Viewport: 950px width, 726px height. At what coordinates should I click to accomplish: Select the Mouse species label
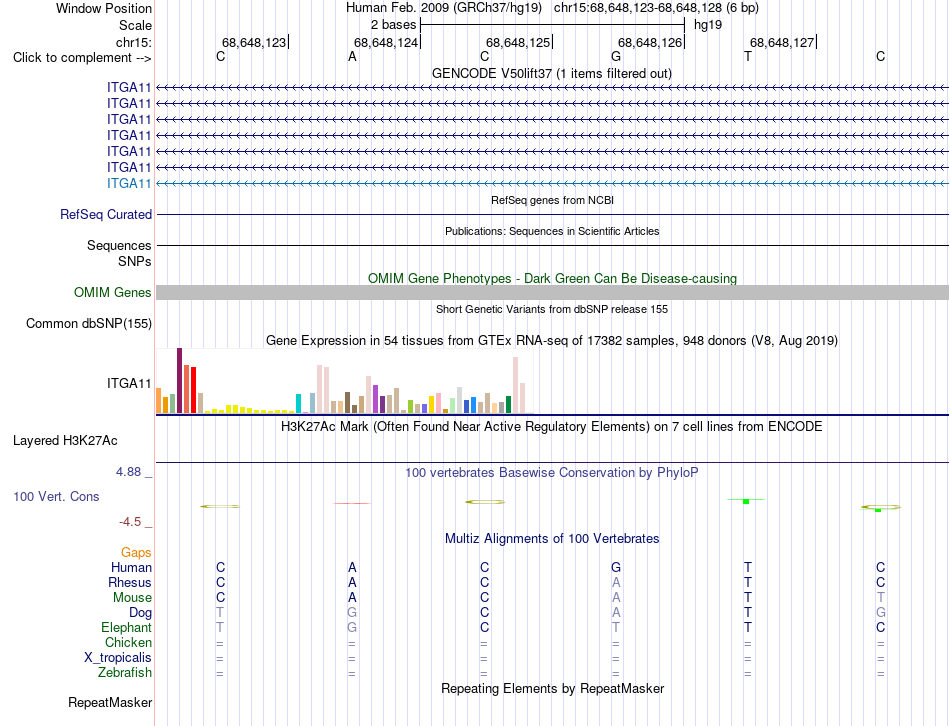tap(132, 598)
